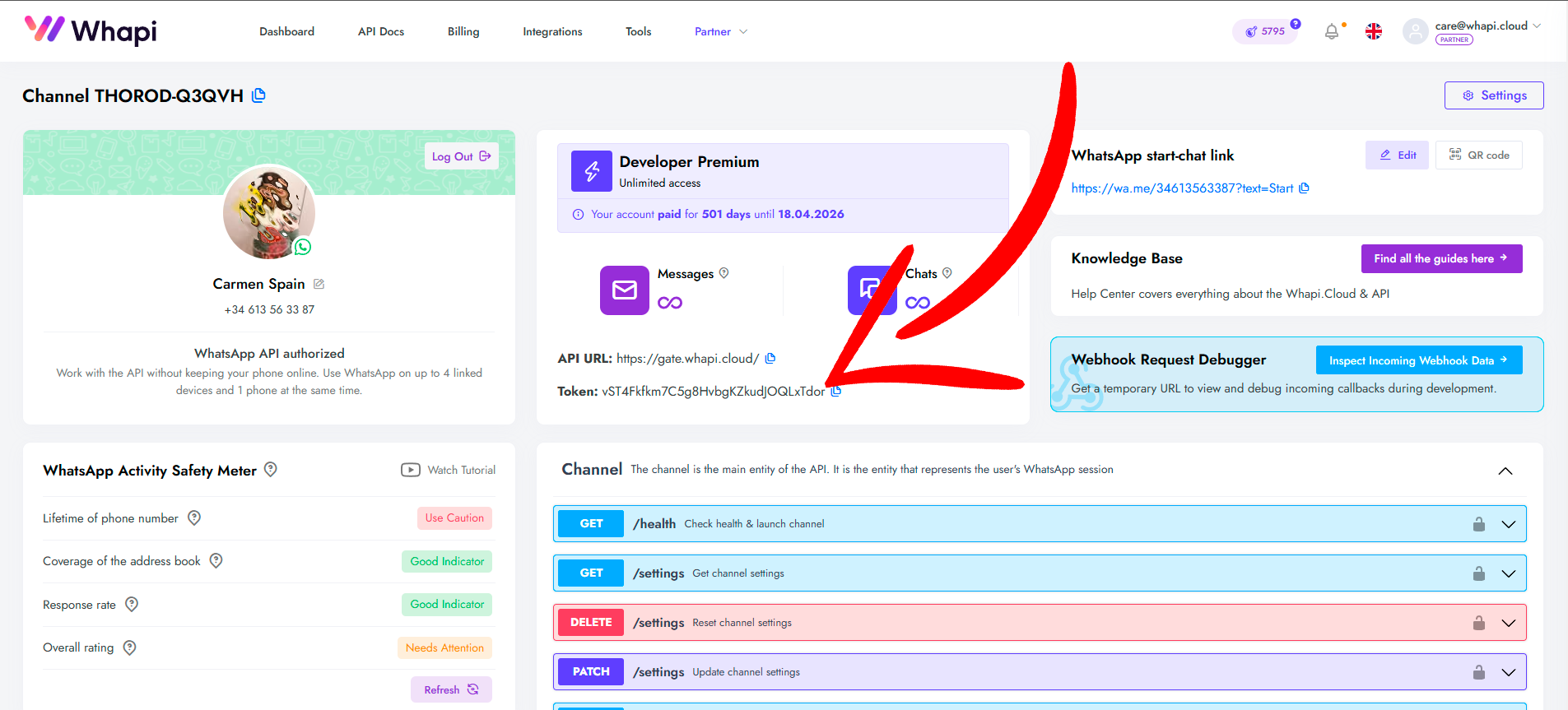Show the QR code
The width and height of the screenshot is (1568, 710).
[x=1479, y=155]
